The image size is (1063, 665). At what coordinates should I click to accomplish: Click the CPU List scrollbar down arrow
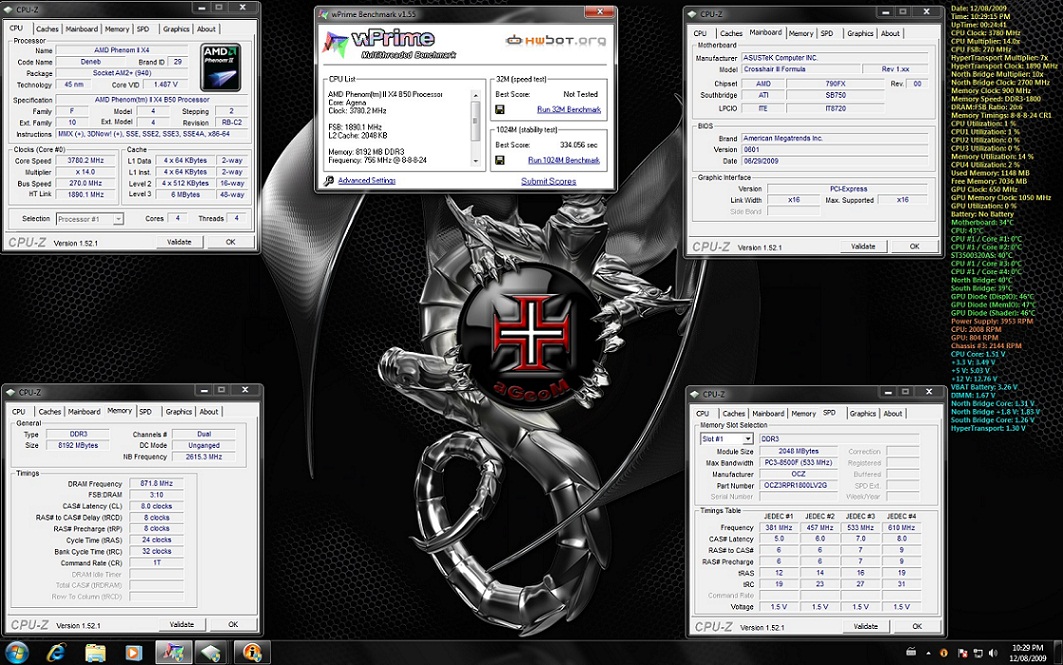tap(475, 161)
